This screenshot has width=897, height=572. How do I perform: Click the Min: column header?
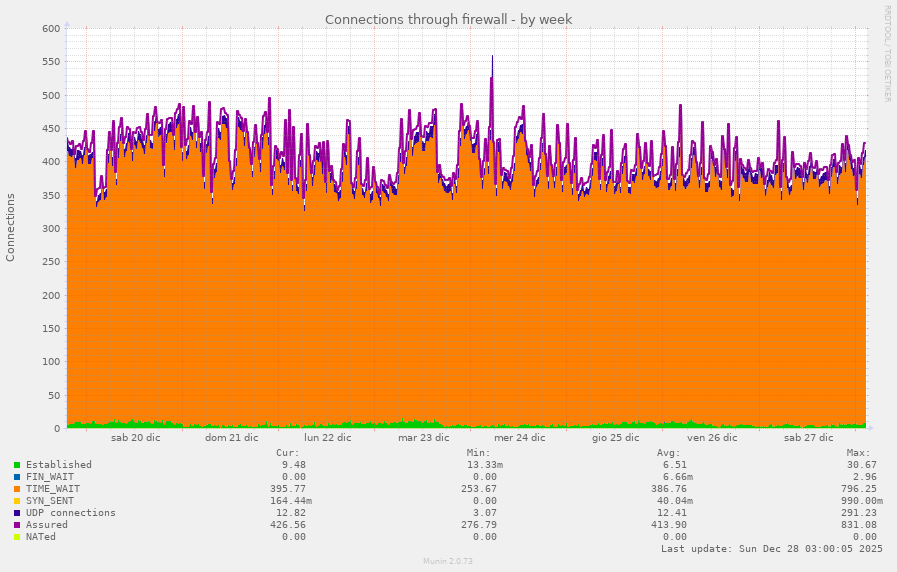click(x=479, y=452)
